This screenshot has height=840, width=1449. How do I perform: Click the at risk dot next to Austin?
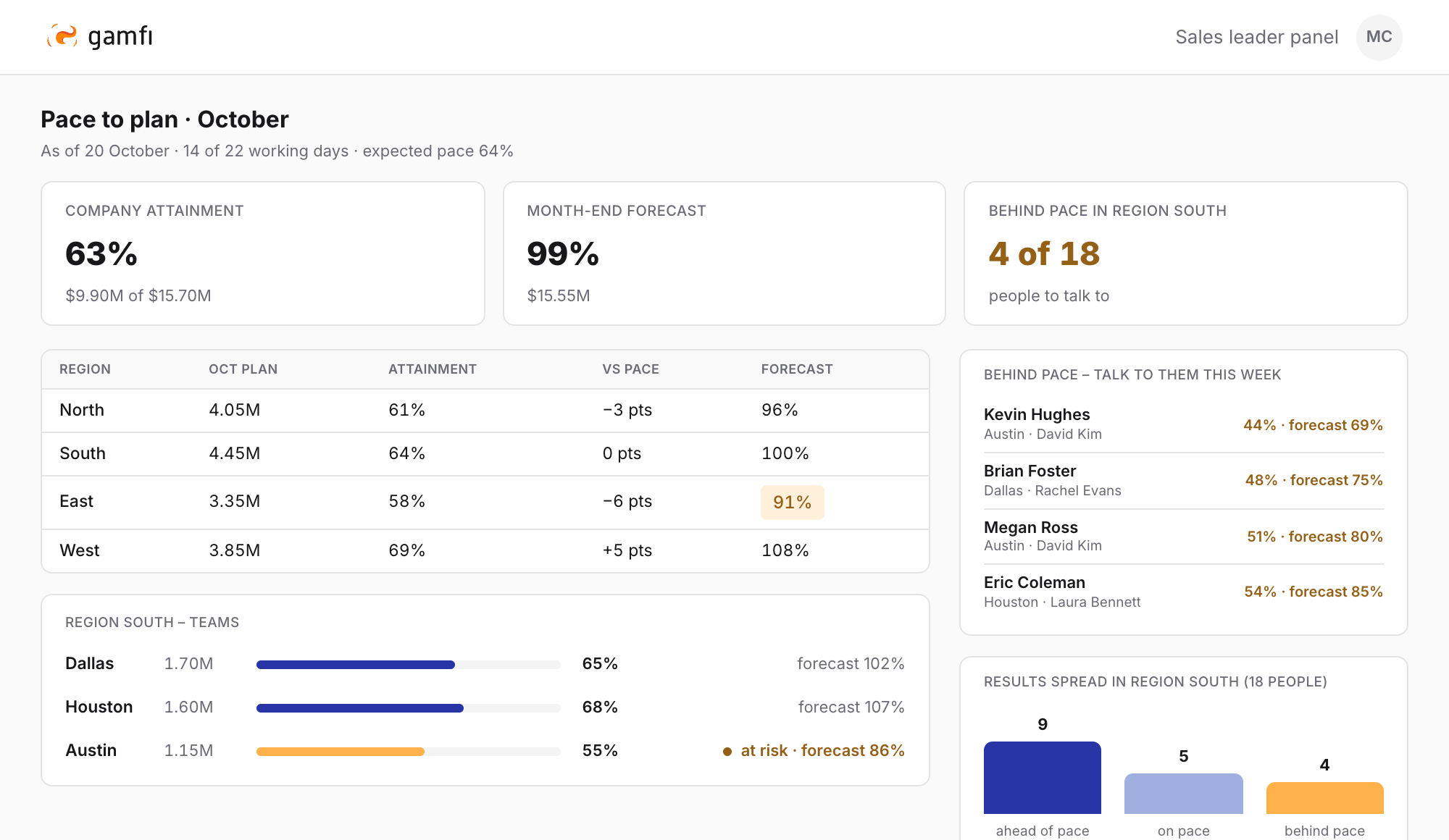(x=727, y=751)
